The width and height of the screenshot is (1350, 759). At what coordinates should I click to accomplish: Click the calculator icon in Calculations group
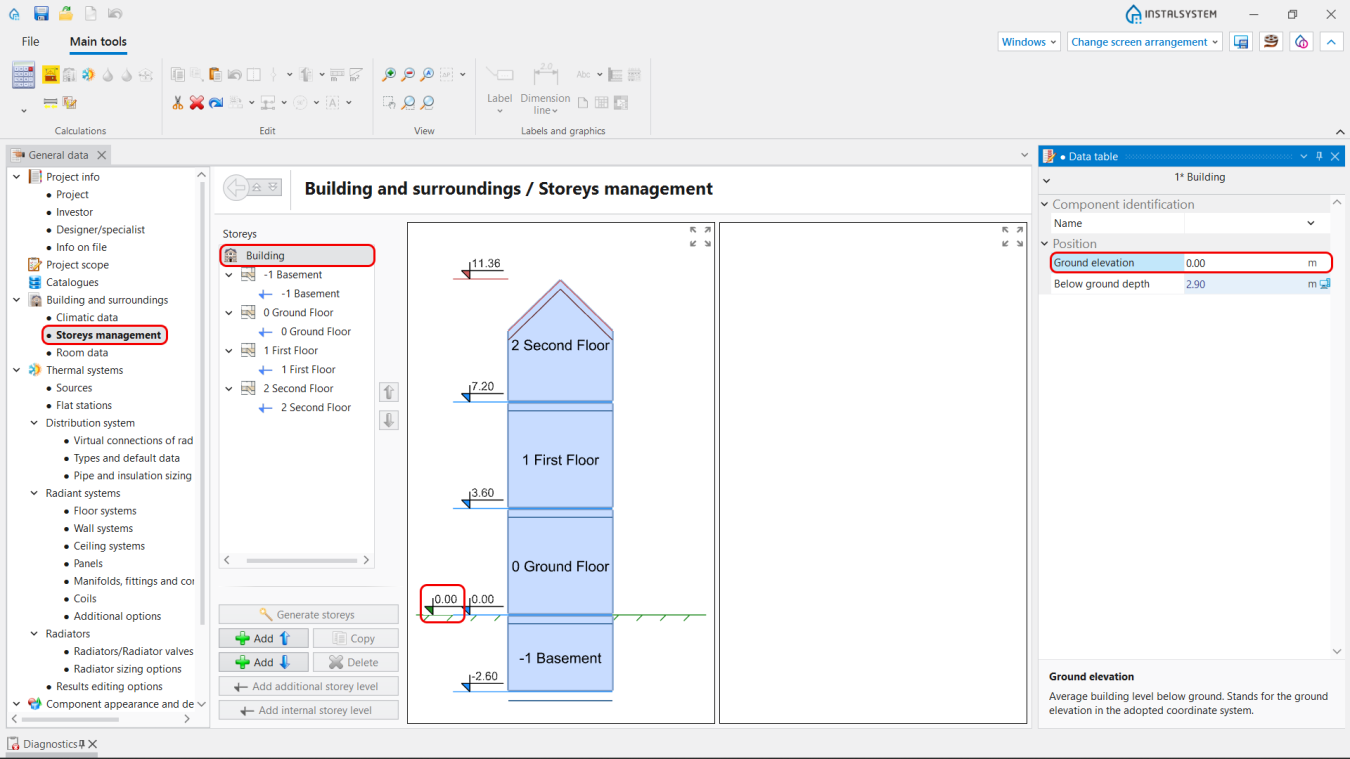(x=23, y=75)
